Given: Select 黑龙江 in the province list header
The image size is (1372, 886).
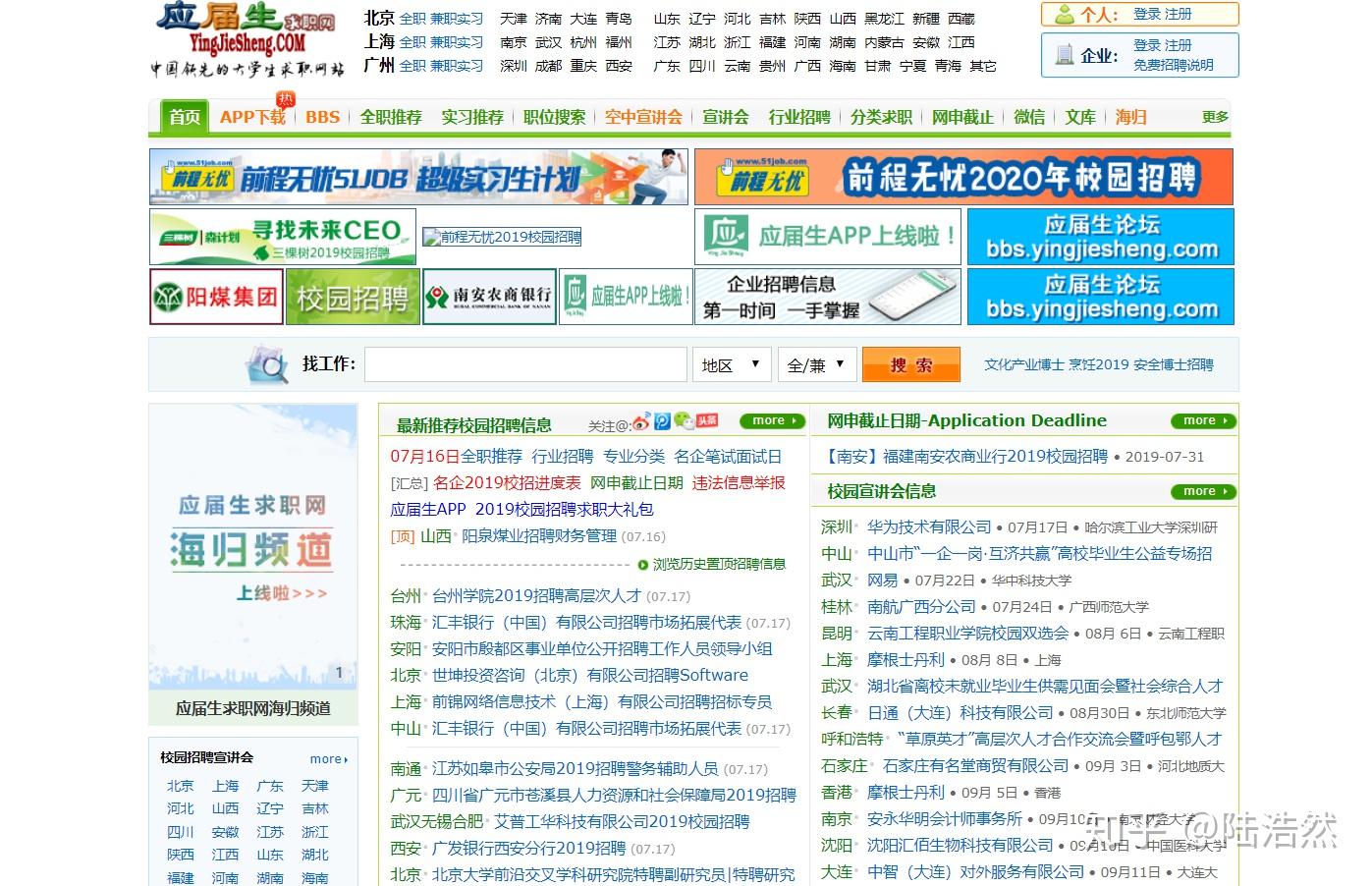Looking at the screenshot, I should (884, 19).
